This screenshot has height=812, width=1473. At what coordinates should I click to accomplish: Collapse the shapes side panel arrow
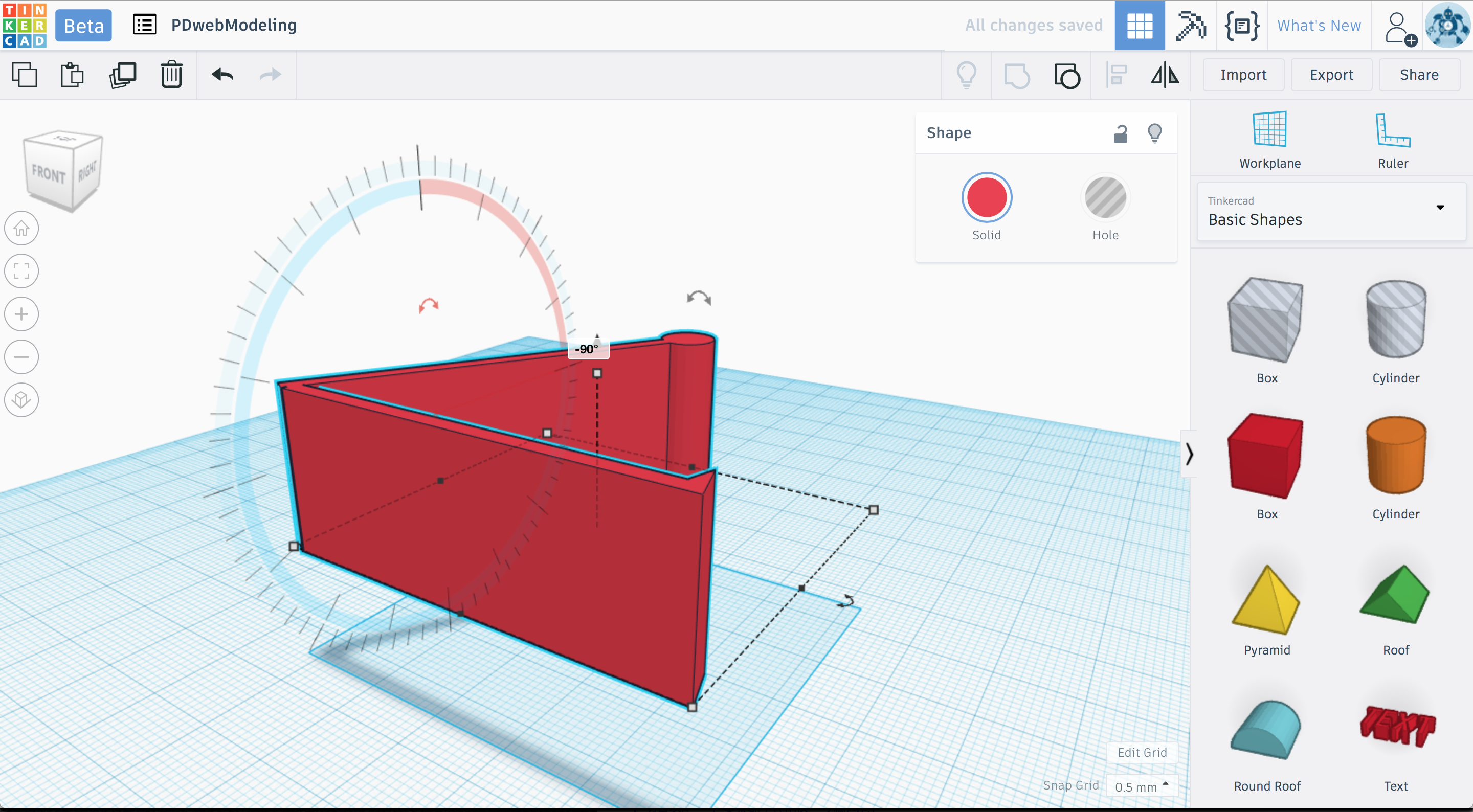tap(1189, 454)
